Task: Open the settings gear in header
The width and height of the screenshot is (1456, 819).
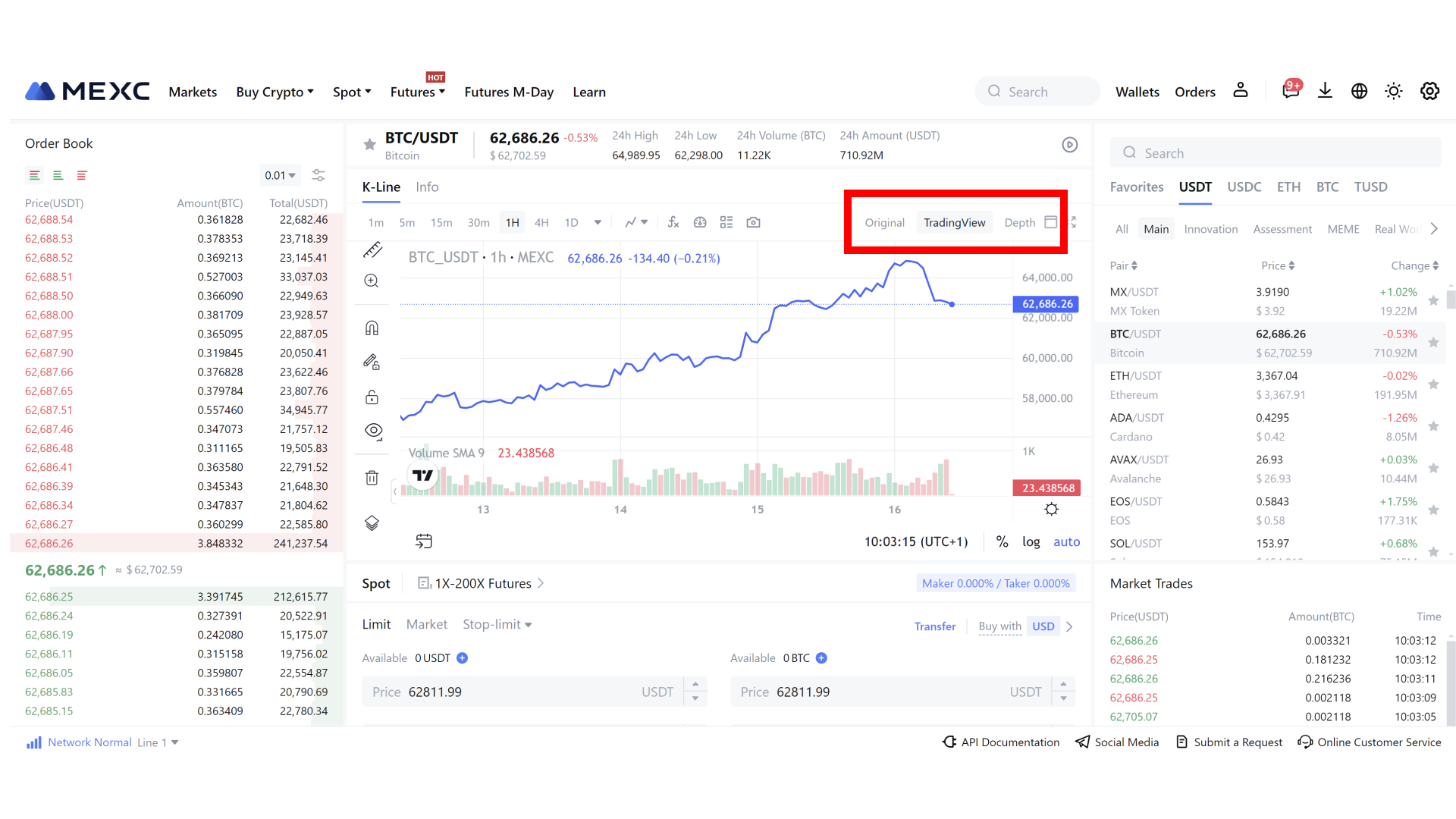Action: pos(1429,91)
